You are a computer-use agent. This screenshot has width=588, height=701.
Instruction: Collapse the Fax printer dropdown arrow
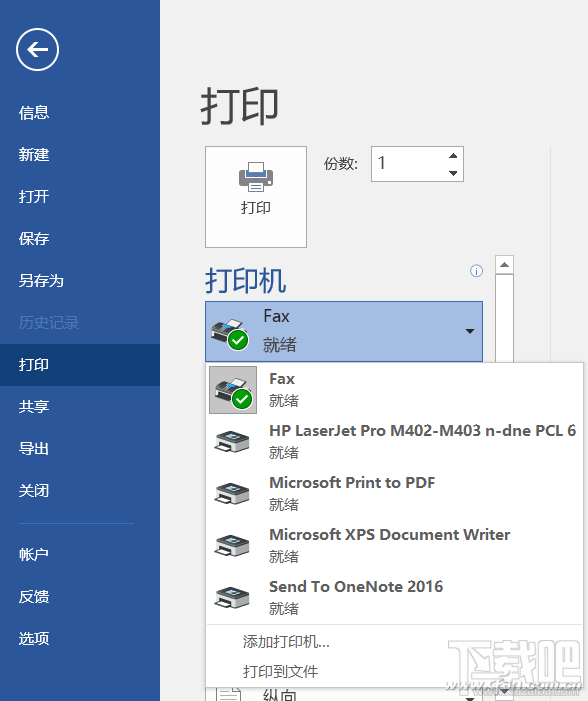[x=470, y=331]
